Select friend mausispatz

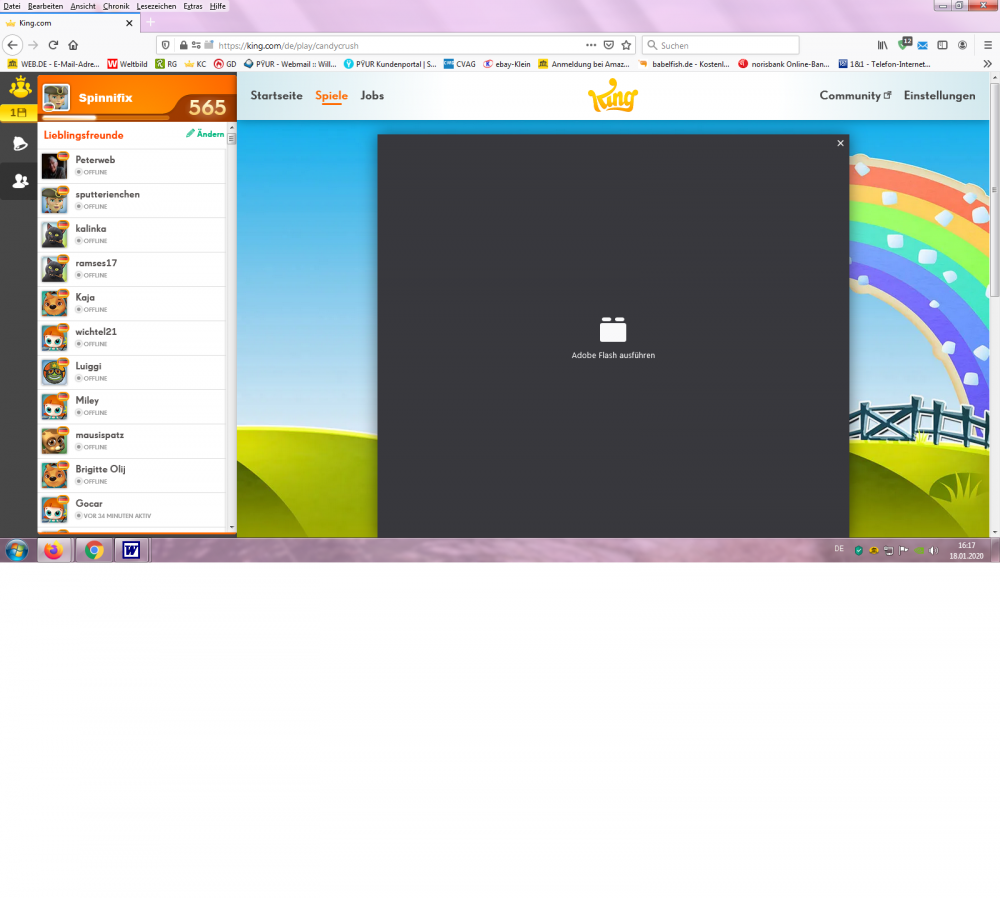click(132, 441)
